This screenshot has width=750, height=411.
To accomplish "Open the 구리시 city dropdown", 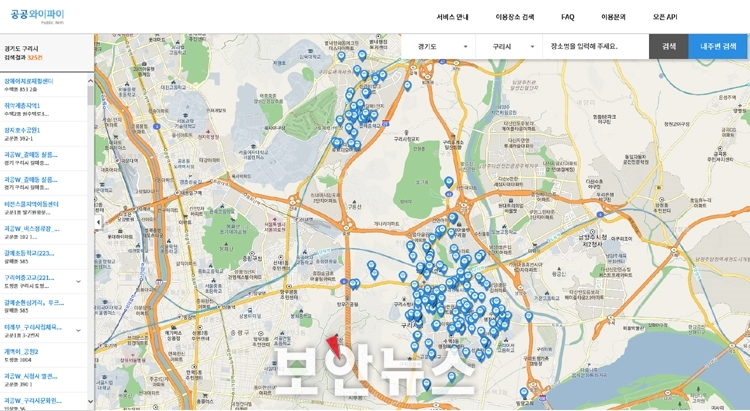I will pyautogui.click(x=509, y=46).
